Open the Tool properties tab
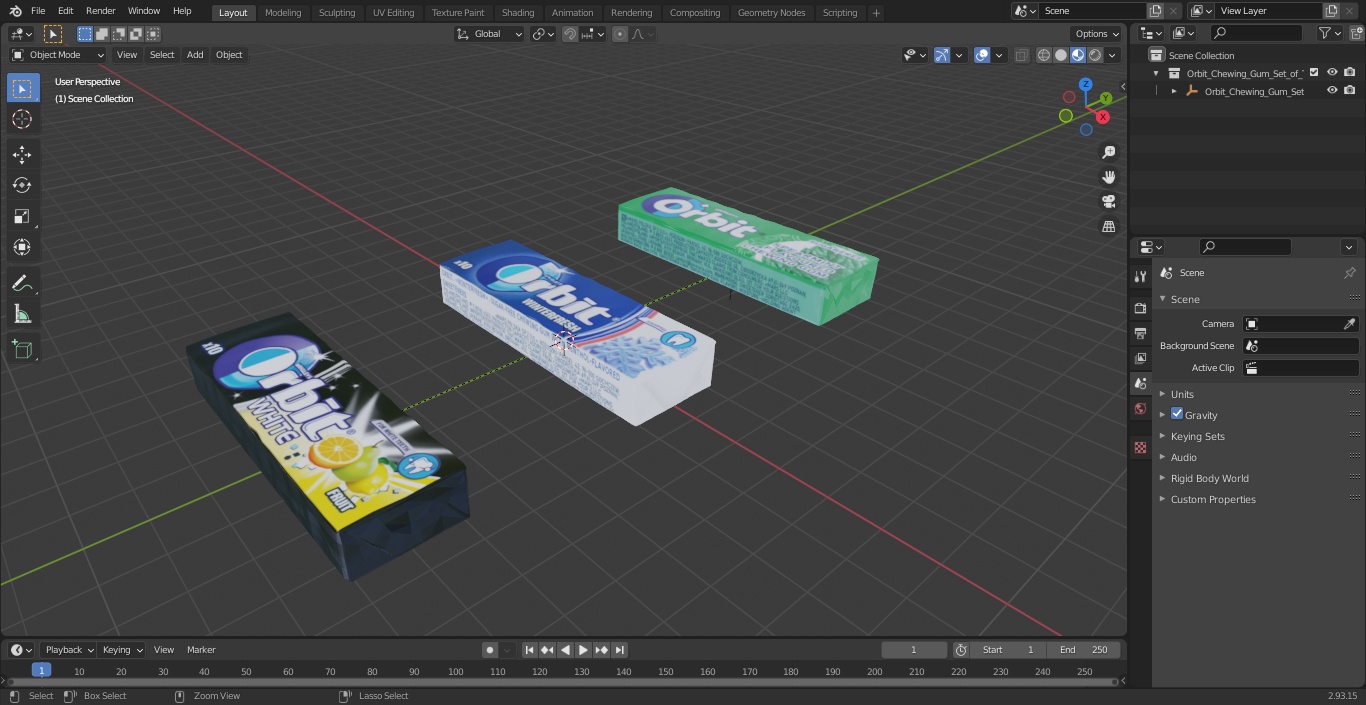 (x=1140, y=277)
